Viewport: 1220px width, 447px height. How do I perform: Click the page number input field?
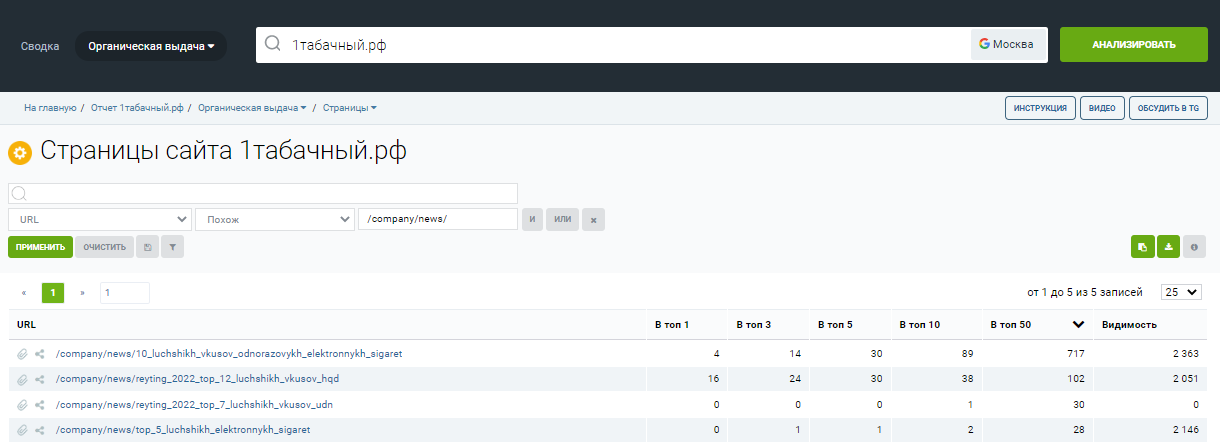(x=124, y=293)
